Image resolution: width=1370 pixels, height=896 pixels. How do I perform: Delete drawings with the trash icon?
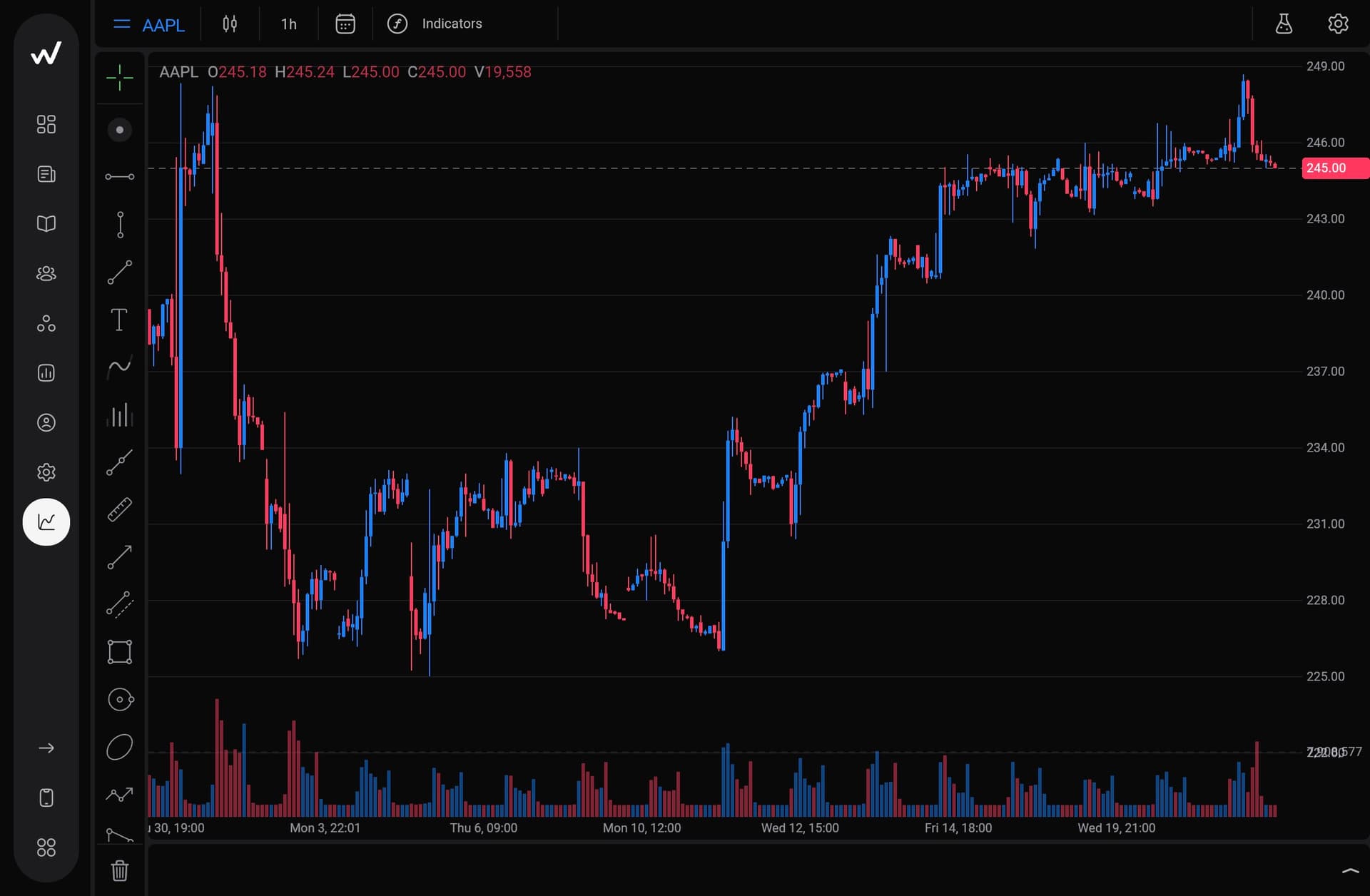point(120,870)
